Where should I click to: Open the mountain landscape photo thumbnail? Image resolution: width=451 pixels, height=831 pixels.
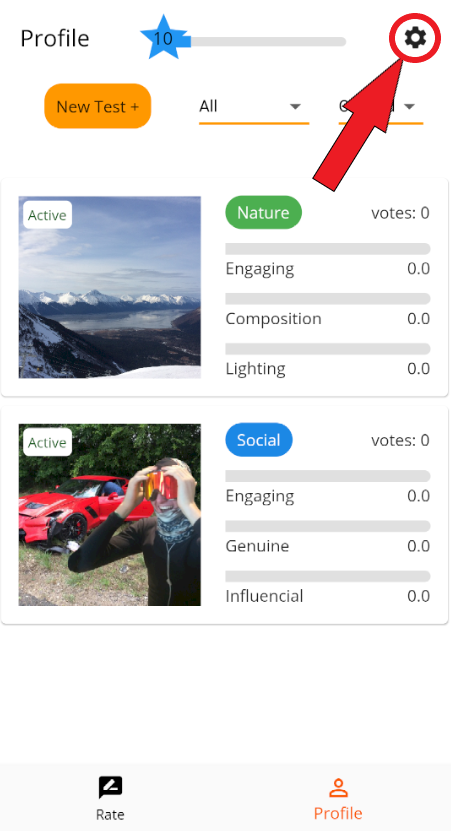coord(110,287)
